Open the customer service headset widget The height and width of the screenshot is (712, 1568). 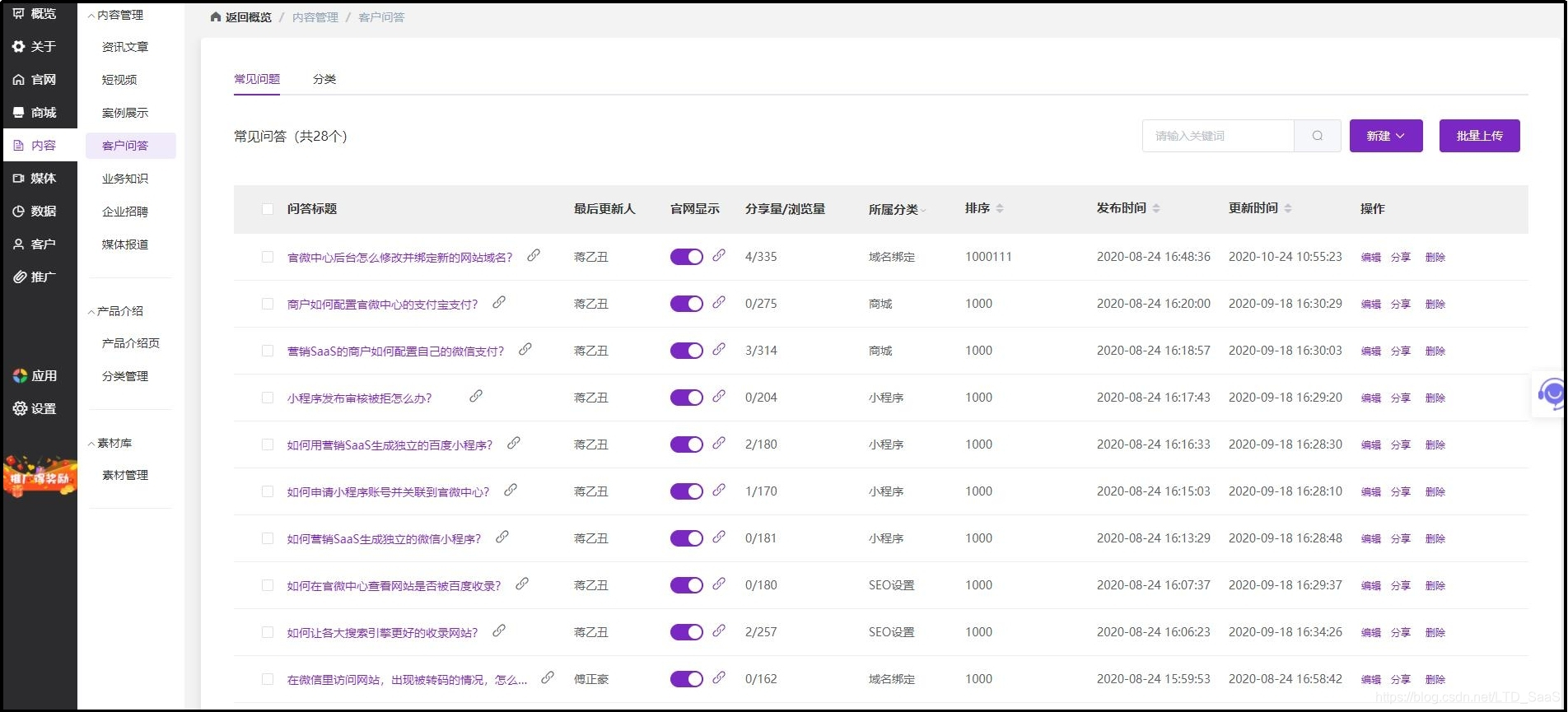point(1551,394)
